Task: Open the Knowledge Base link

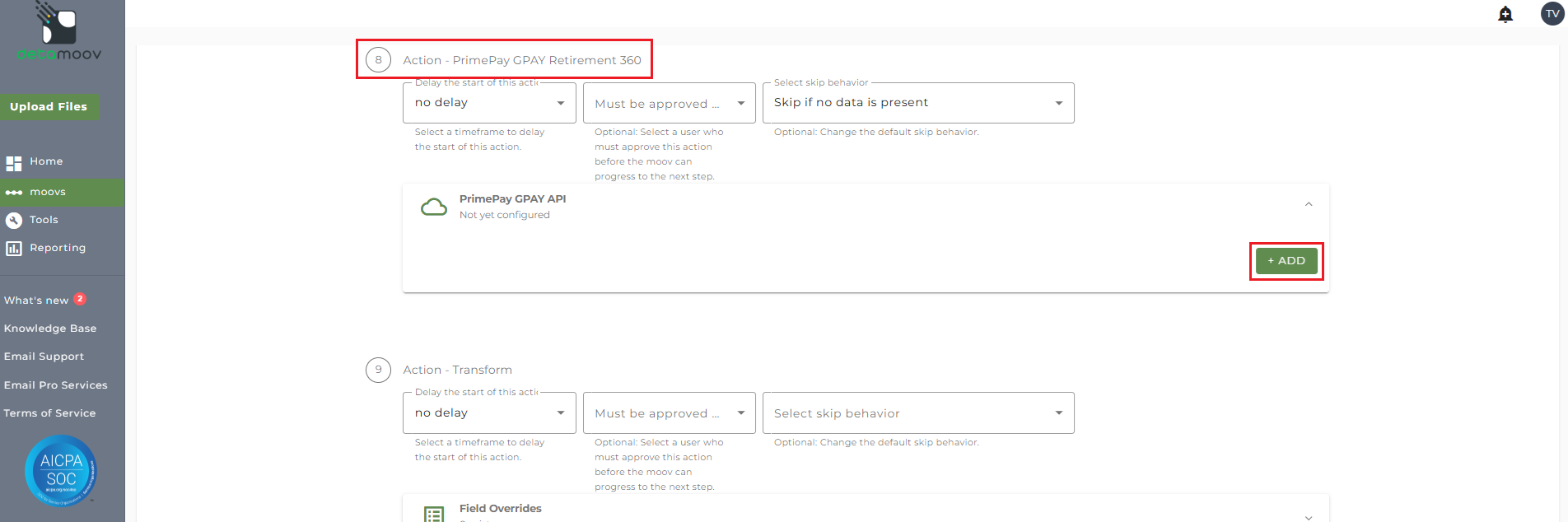Action: point(50,329)
